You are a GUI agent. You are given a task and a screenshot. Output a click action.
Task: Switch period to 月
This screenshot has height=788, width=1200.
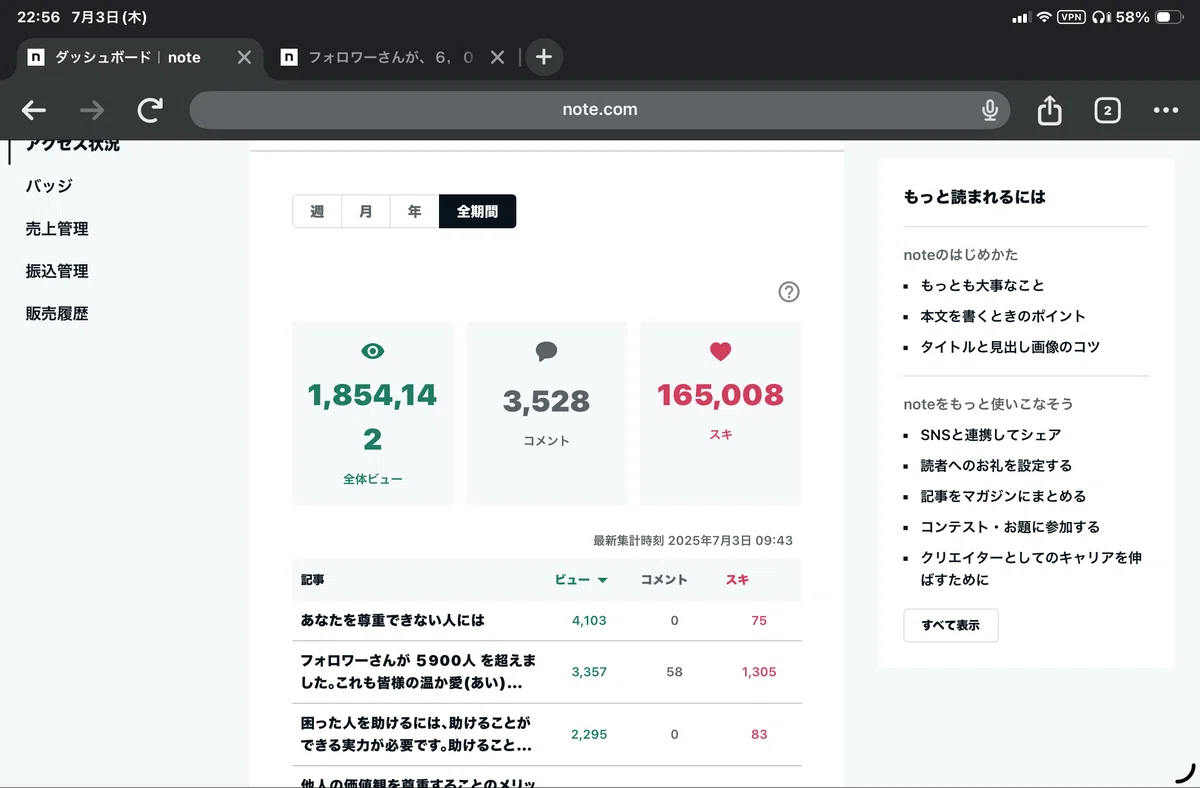click(x=366, y=211)
